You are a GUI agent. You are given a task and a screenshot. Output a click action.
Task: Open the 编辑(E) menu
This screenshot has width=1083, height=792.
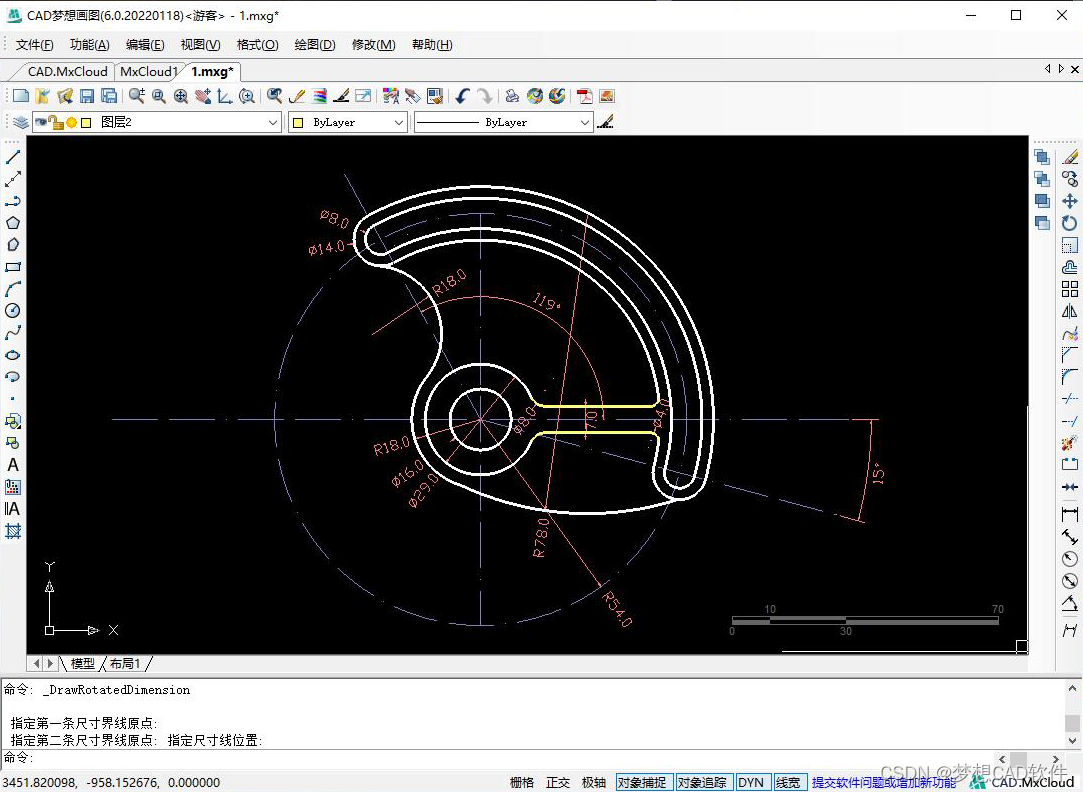pos(145,45)
